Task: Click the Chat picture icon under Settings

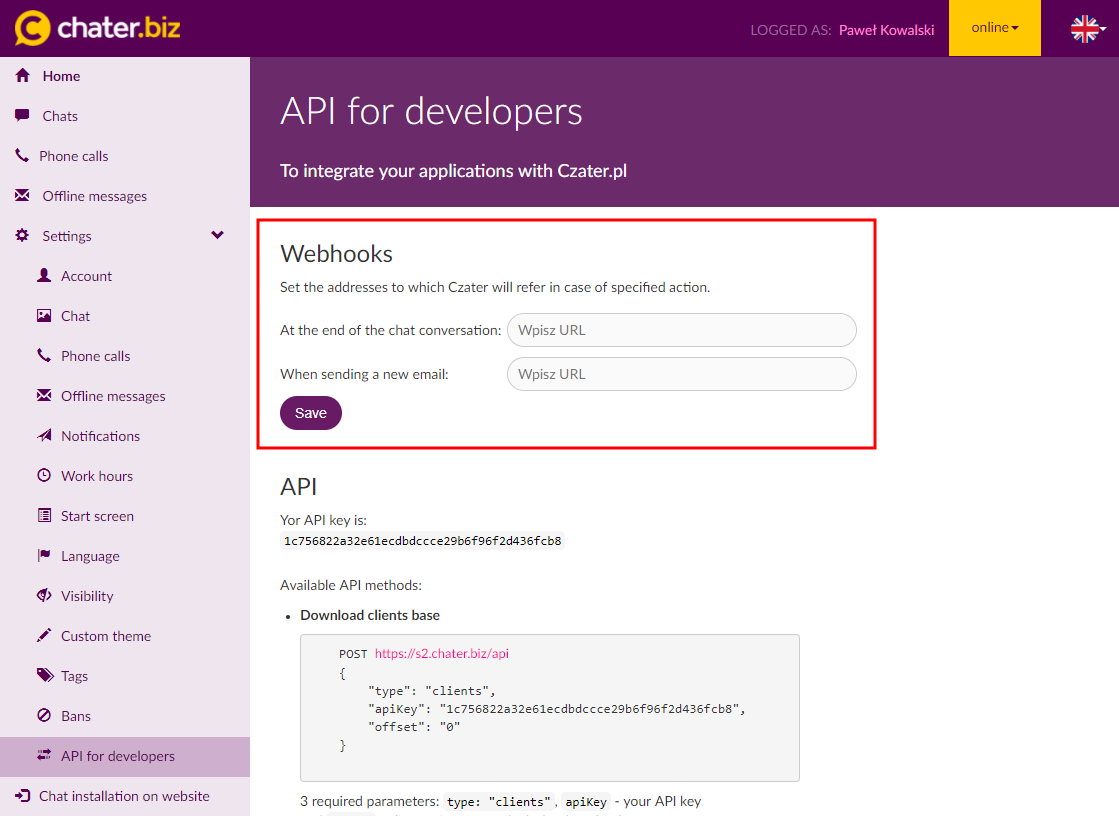Action: tap(44, 315)
